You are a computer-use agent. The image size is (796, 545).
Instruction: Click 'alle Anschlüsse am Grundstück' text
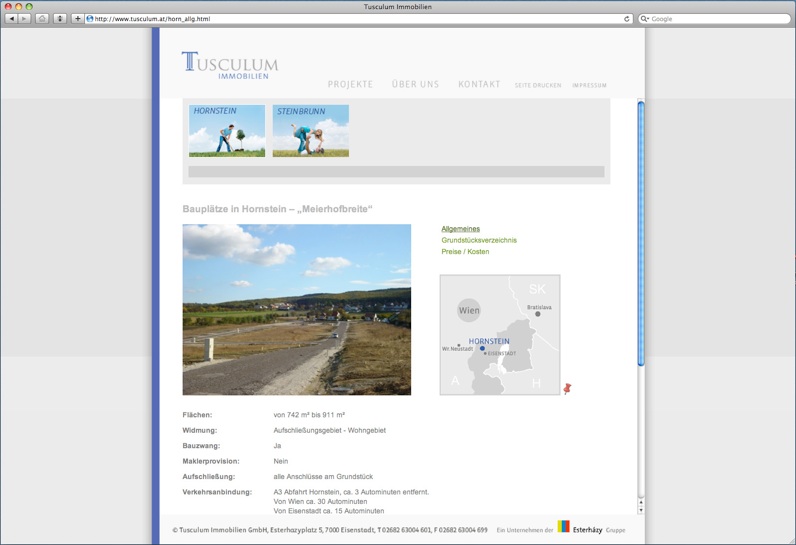point(323,476)
